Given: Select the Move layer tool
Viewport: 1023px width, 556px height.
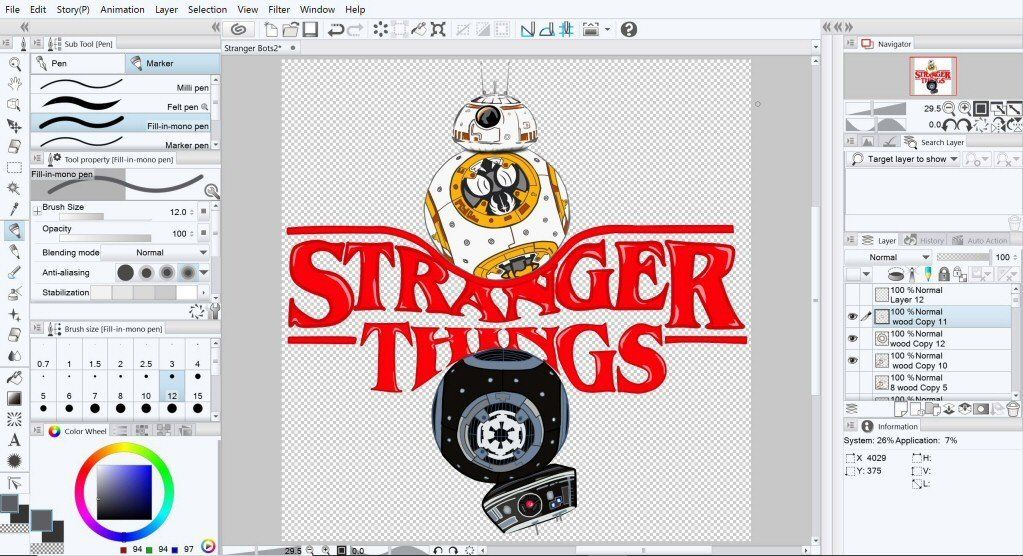Looking at the screenshot, I should (x=14, y=125).
